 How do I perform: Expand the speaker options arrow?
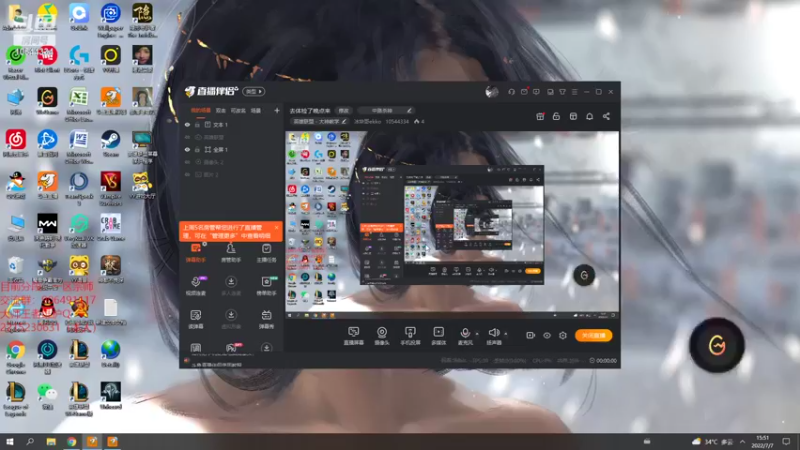[506, 334]
